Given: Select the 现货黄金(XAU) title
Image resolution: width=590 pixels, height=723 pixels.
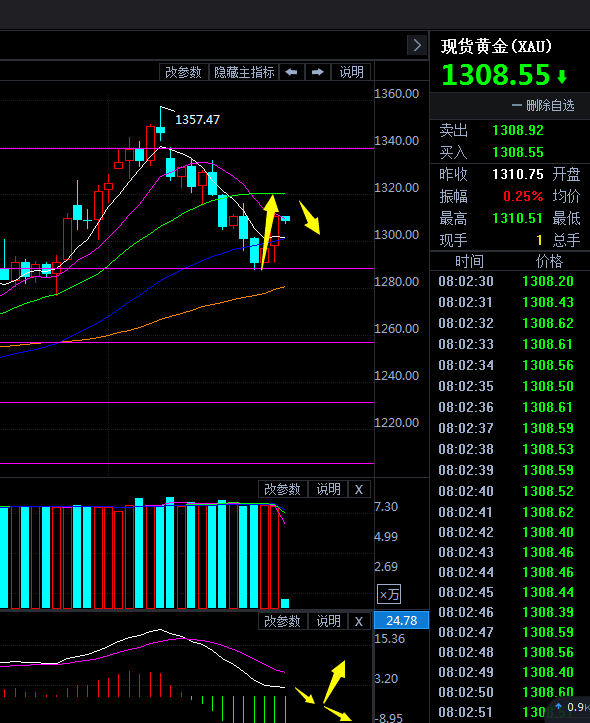Looking at the screenshot, I should (x=496, y=47).
